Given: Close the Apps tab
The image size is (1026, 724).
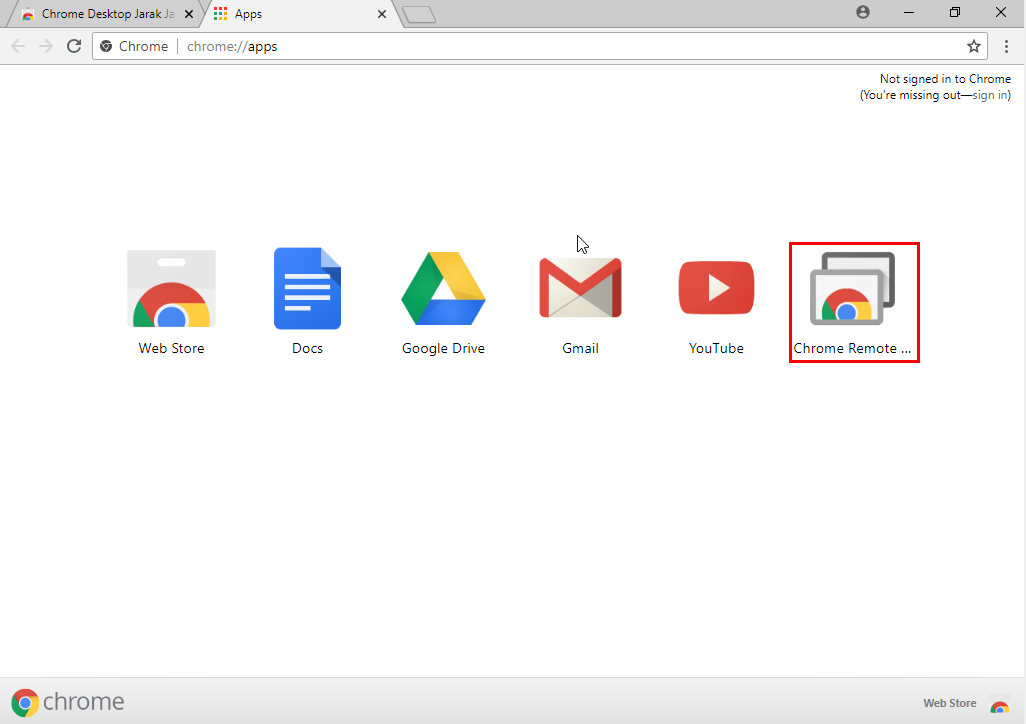Looking at the screenshot, I should 382,14.
